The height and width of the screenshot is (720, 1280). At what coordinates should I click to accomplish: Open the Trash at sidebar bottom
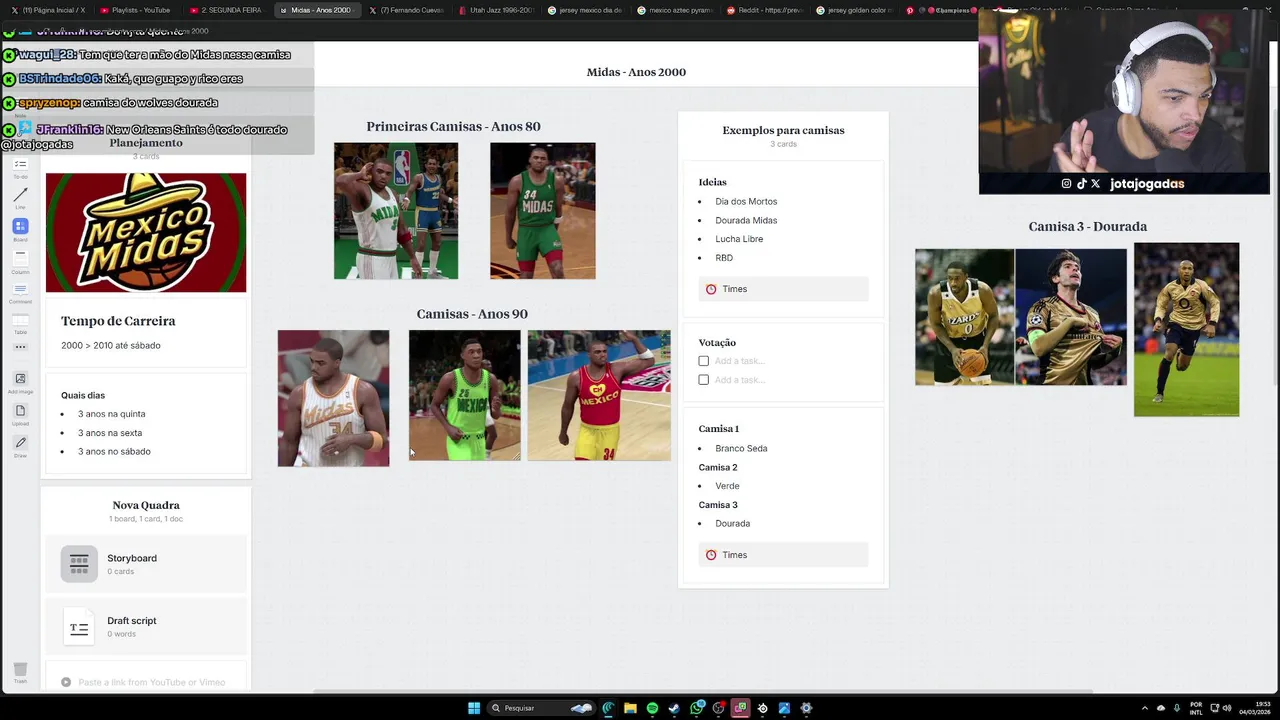tap(20, 671)
